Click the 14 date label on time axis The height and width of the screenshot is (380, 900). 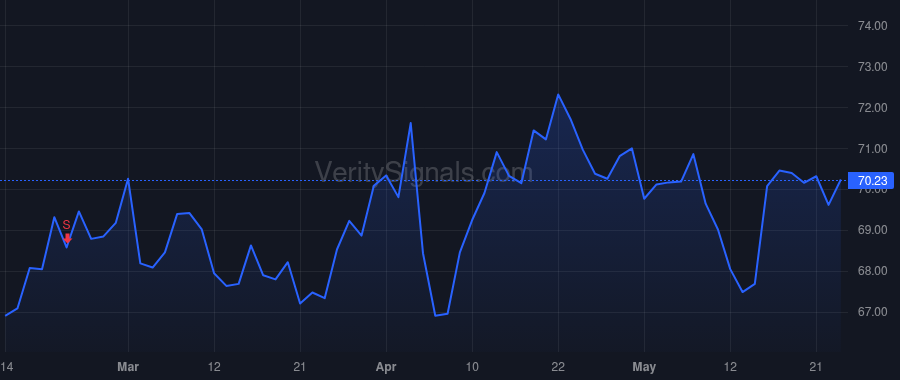click(x=6, y=366)
